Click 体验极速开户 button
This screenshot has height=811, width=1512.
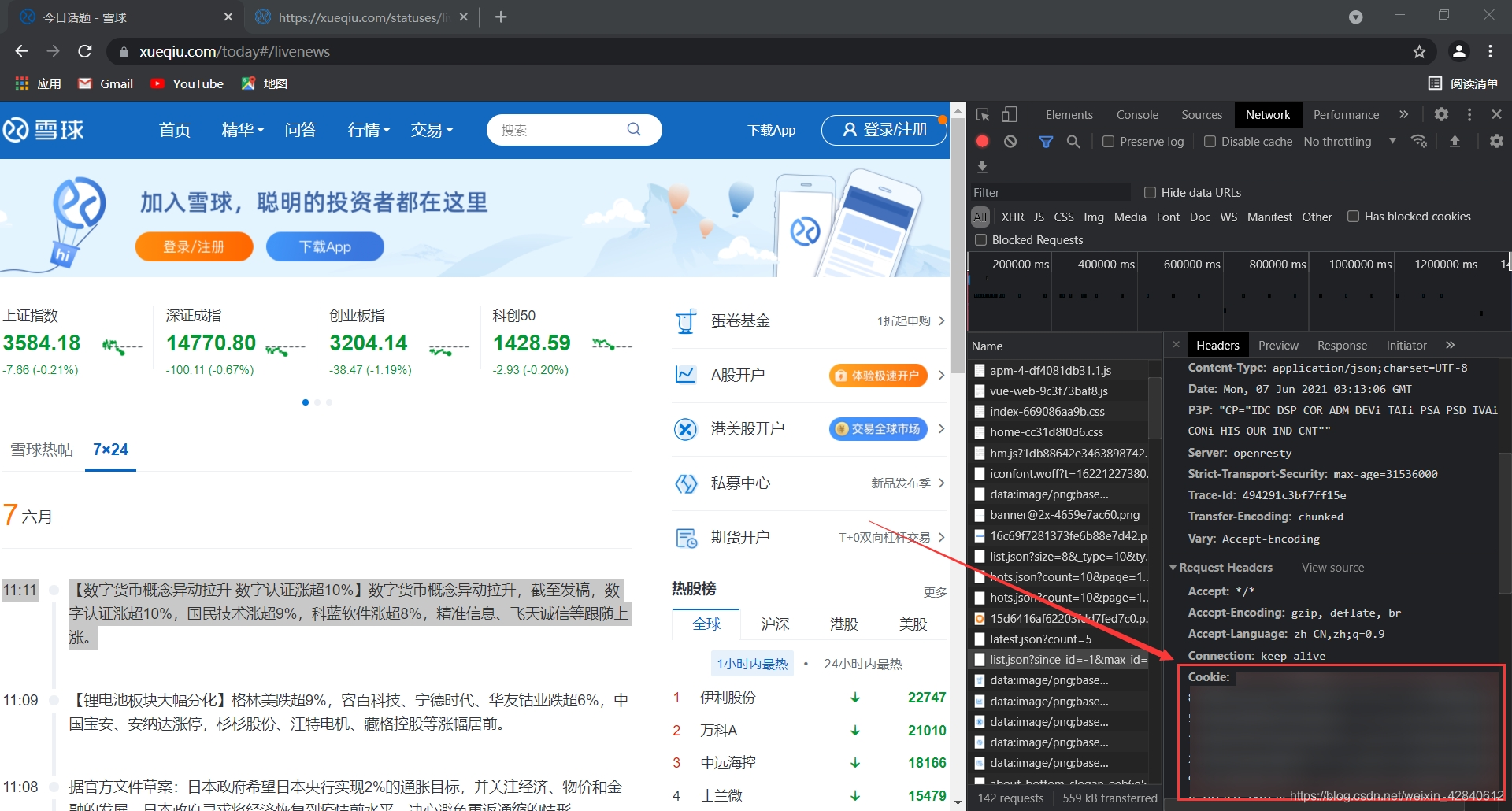tap(878, 376)
